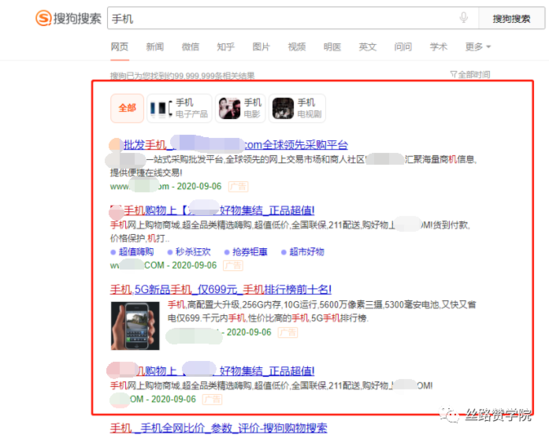549x439 pixels.
Task: Switch to the 知乎 tab
Action: point(225,47)
